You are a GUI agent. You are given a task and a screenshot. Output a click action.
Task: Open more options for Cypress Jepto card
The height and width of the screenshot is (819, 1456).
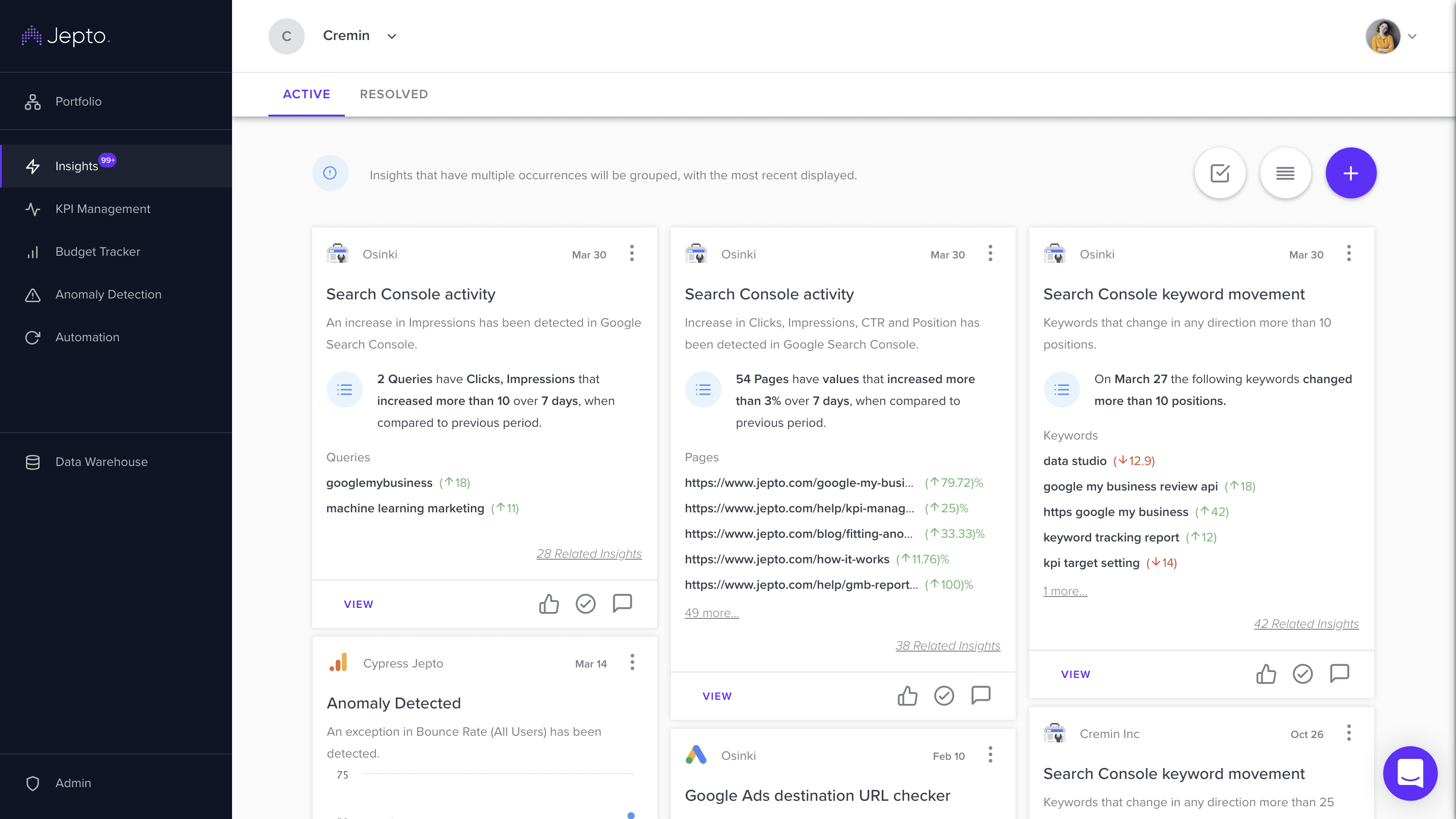tap(632, 662)
